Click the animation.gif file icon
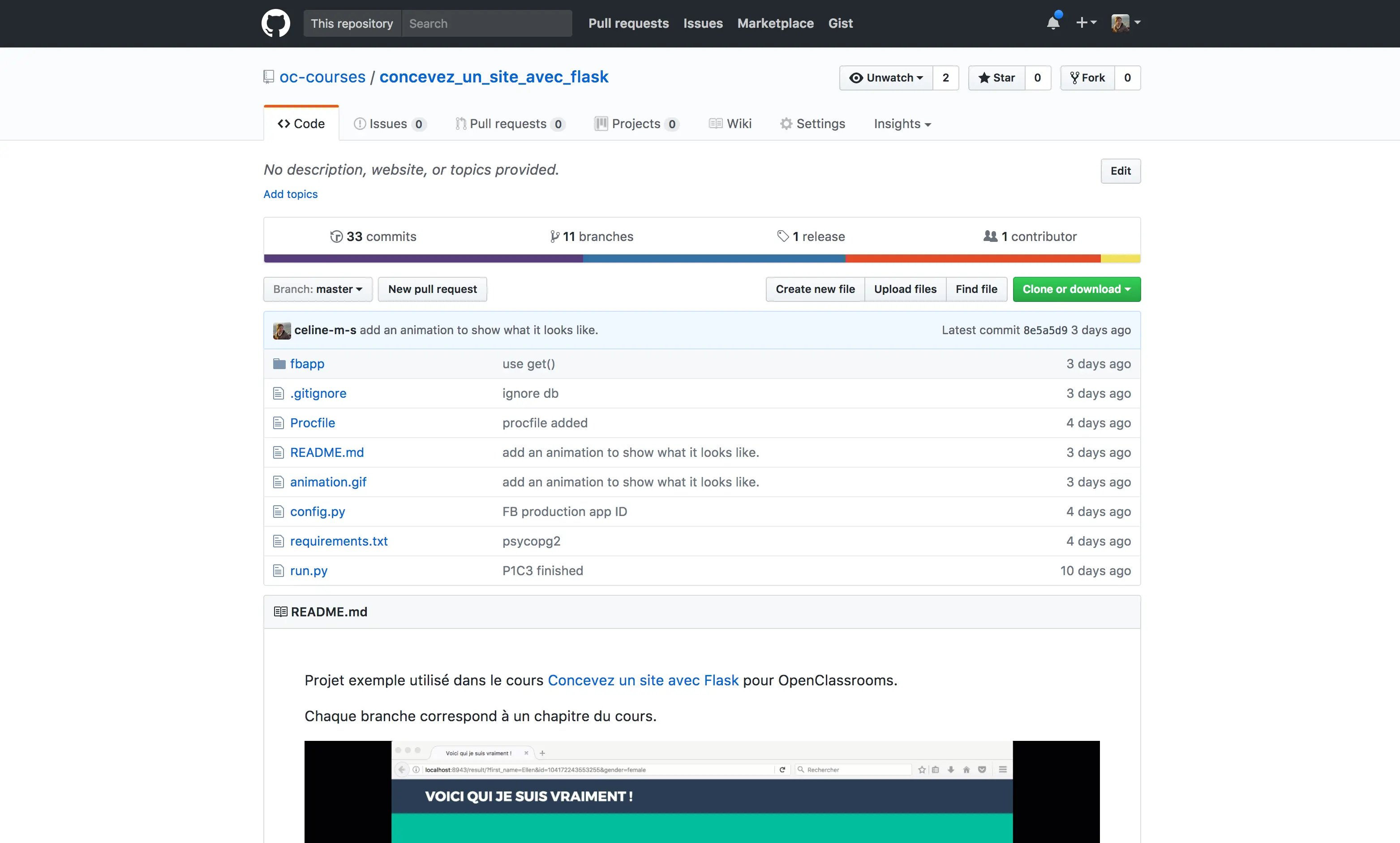This screenshot has width=1400, height=843. [278, 482]
